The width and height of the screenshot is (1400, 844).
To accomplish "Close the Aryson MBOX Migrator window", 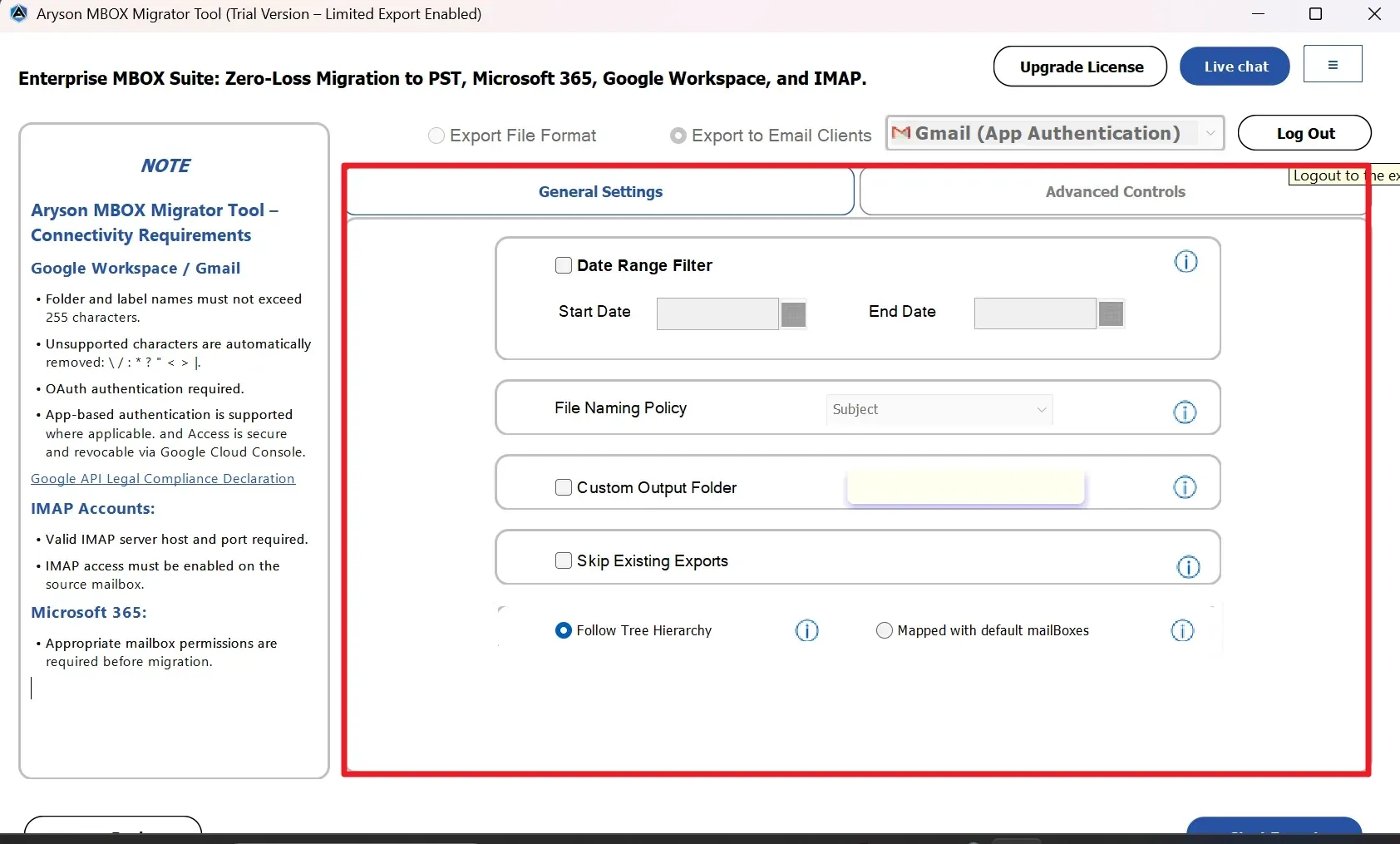I will [x=1374, y=14].
